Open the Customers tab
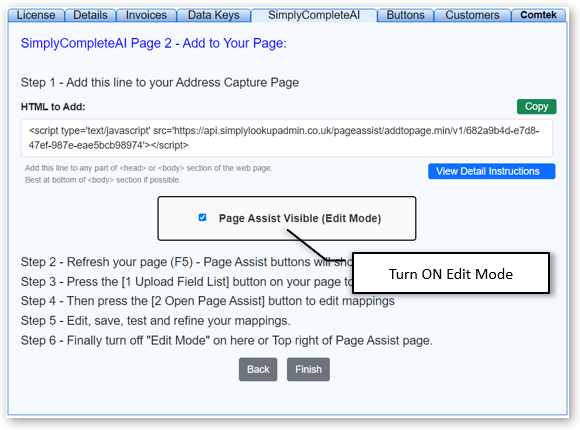This screenshot has width=580, height=430. coord(472,15)
